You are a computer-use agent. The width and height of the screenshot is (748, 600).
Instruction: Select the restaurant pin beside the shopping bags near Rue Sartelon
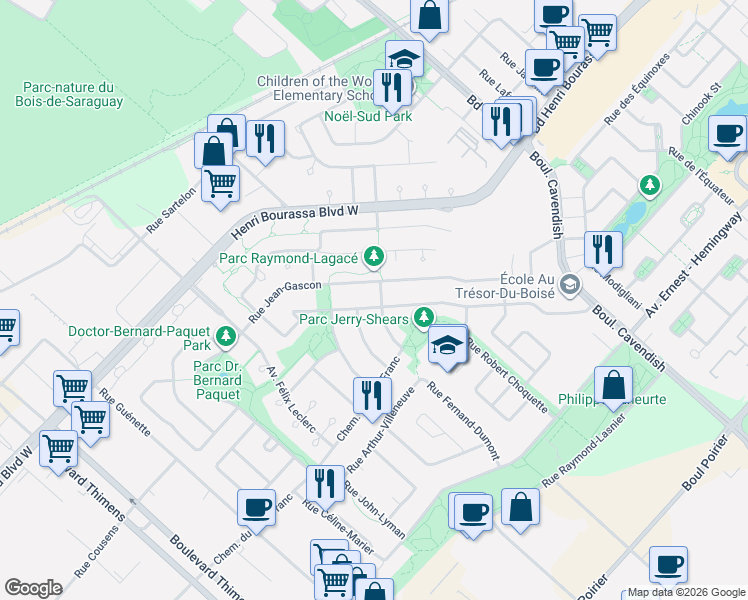click(x=265, y=139)
